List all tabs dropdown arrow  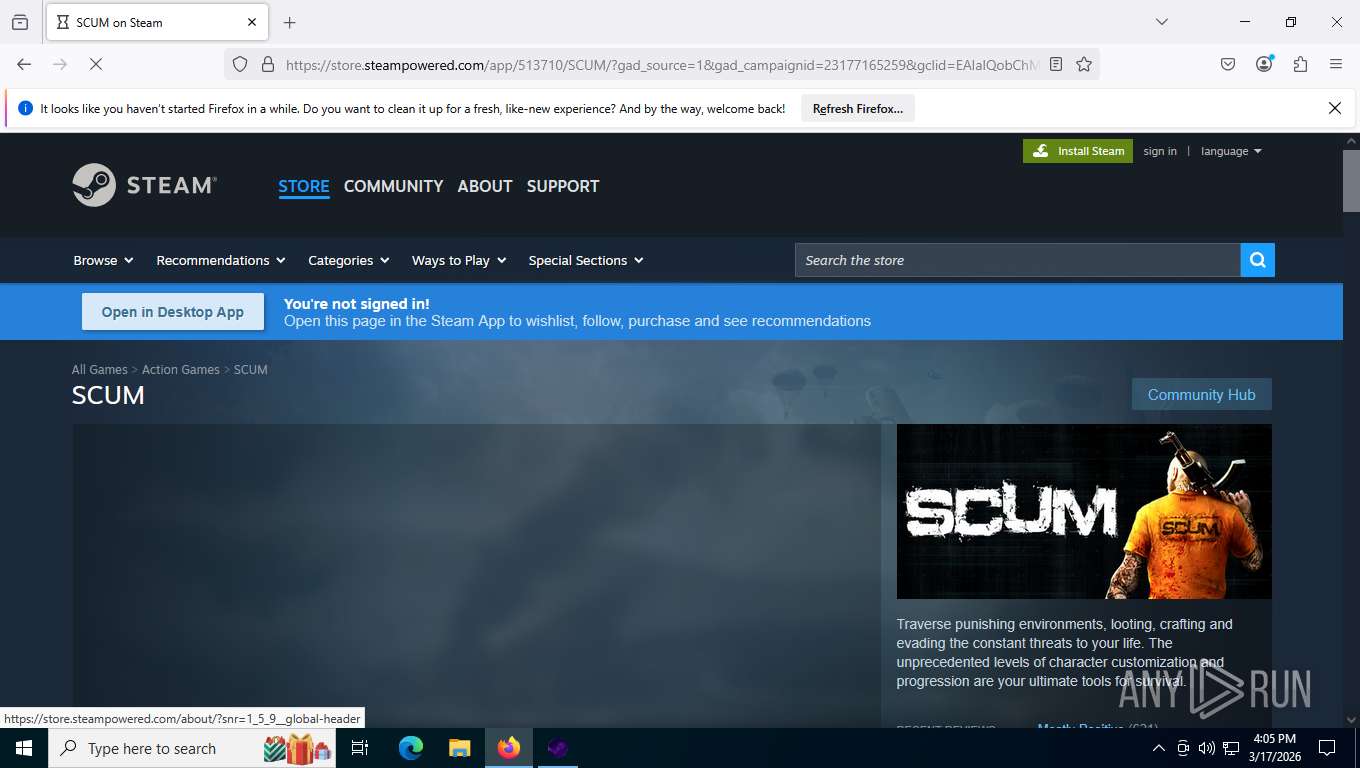[1162, 22]
